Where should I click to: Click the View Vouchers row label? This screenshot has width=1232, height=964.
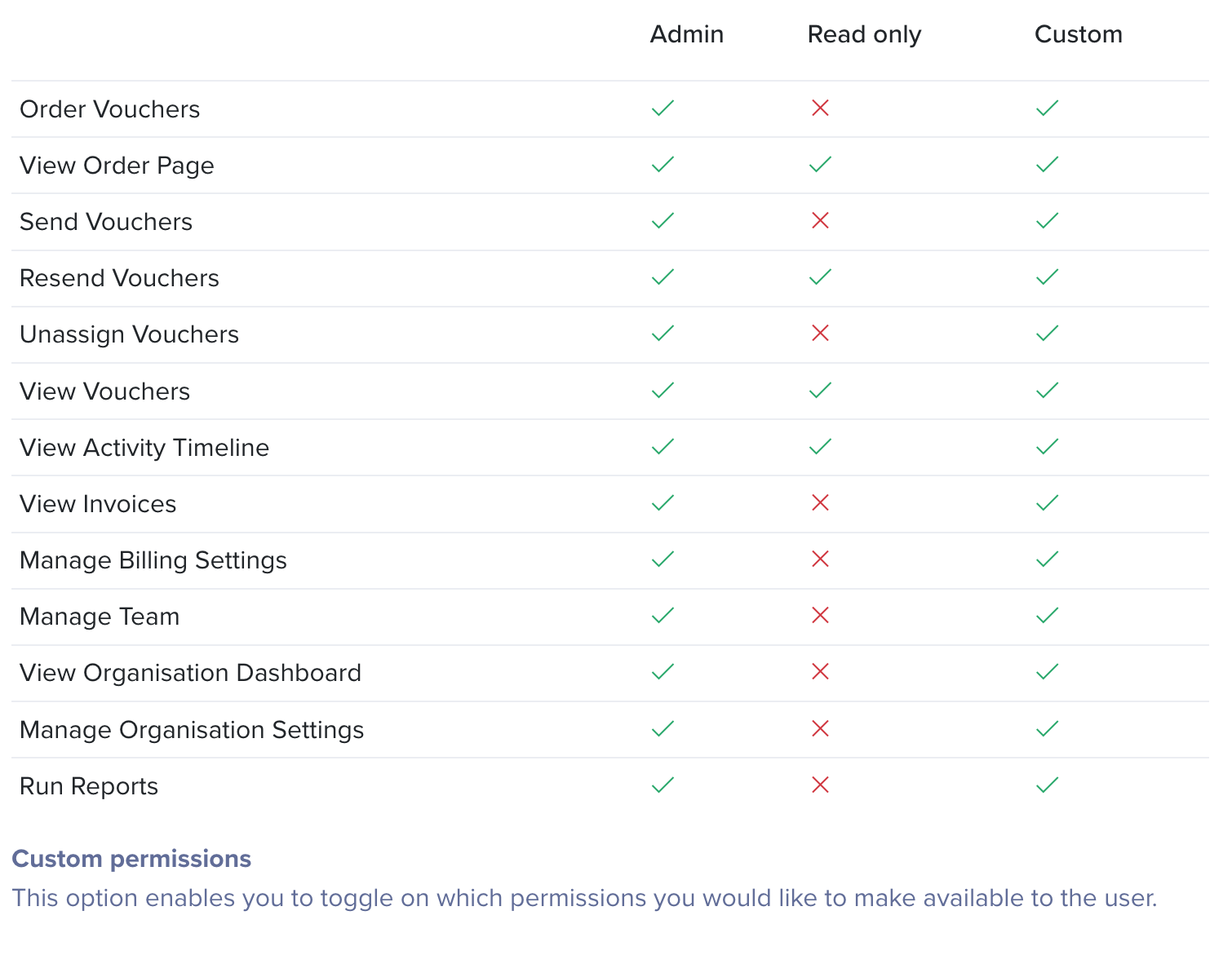(104, 391)
